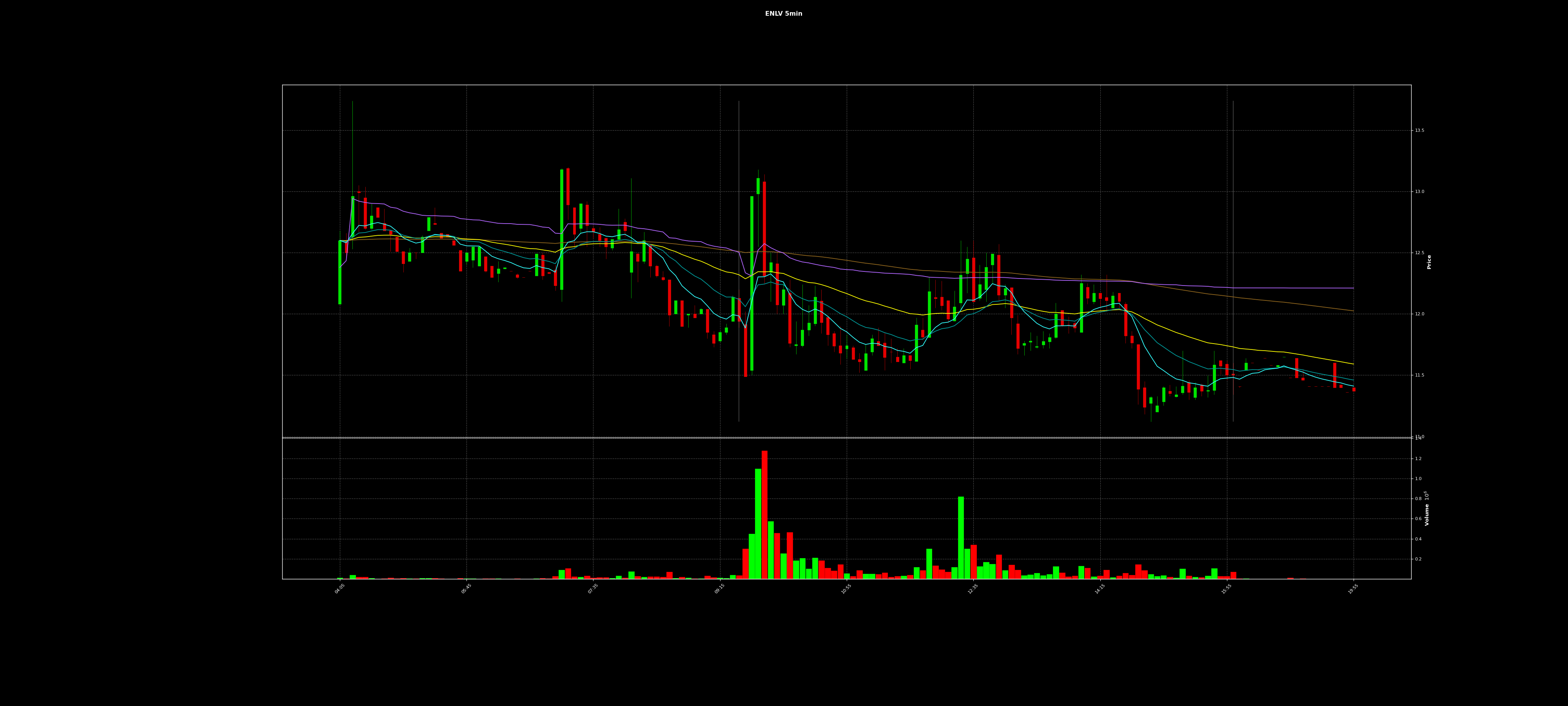Viewport: 1568px width, 706px height.
Task: Click the ENLV 5min chart title
Action: tap(783, 14)
